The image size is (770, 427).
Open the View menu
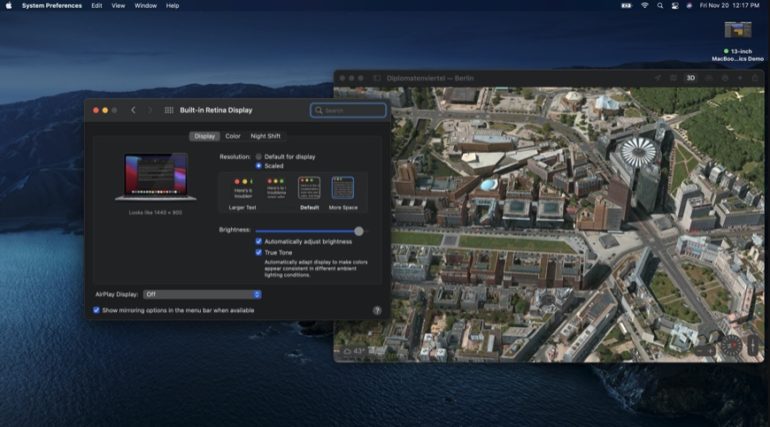[118, 5]
